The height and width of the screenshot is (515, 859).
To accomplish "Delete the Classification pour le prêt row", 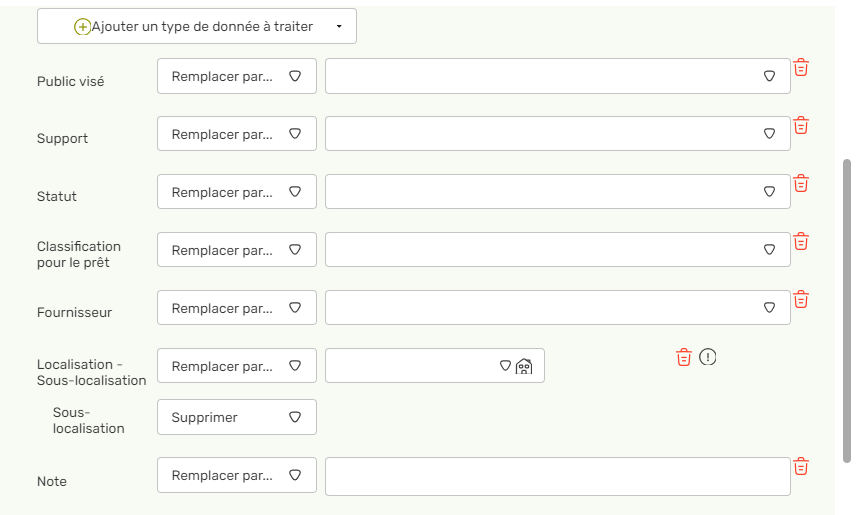I will (801, 242).
